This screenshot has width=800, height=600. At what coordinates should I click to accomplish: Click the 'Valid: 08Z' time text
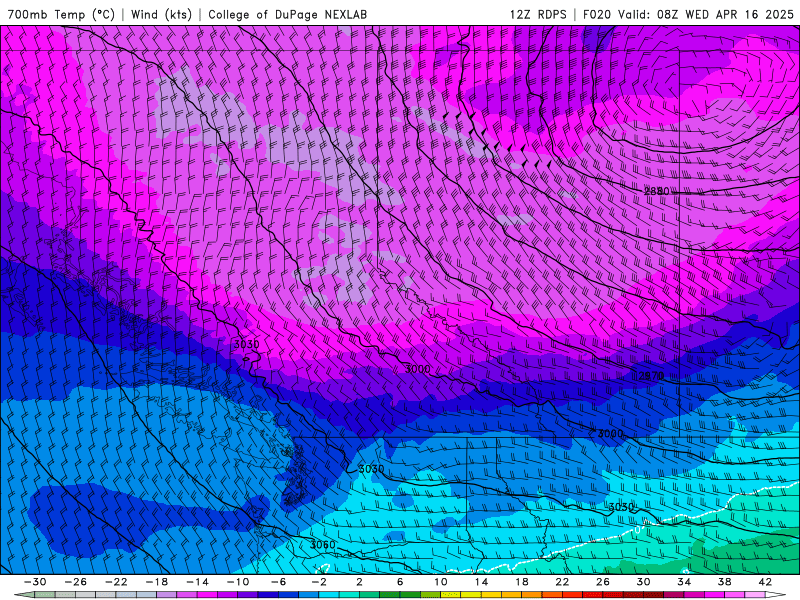point(648,14)
